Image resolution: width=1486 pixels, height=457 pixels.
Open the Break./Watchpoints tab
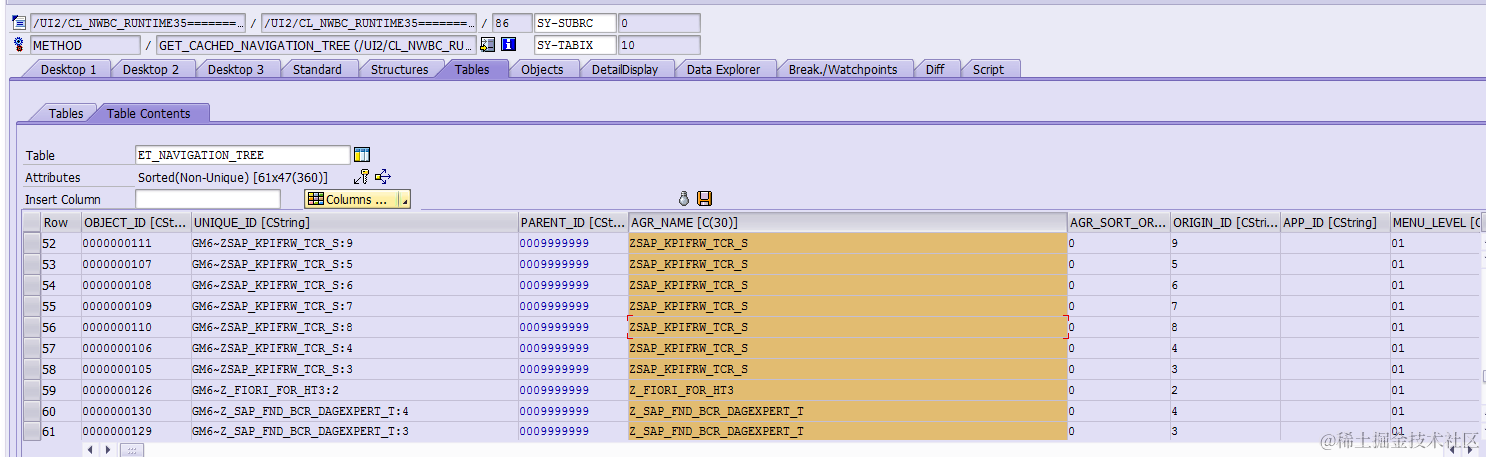point(843,69)
